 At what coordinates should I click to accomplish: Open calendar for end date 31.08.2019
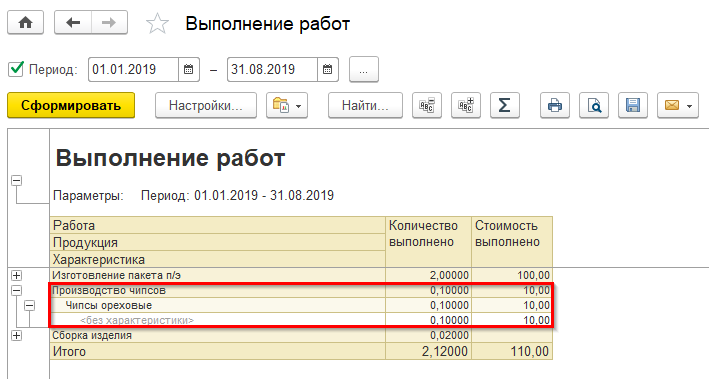pos(328,70)
